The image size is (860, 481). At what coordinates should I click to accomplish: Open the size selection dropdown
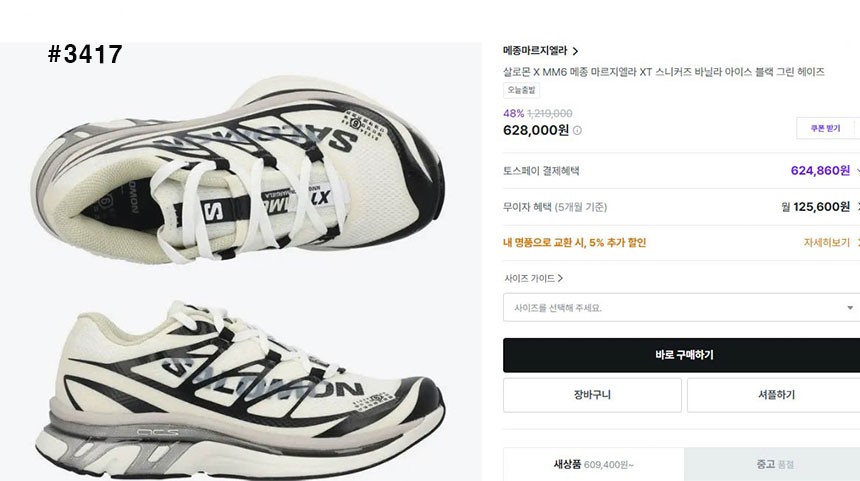pos(681,308)
